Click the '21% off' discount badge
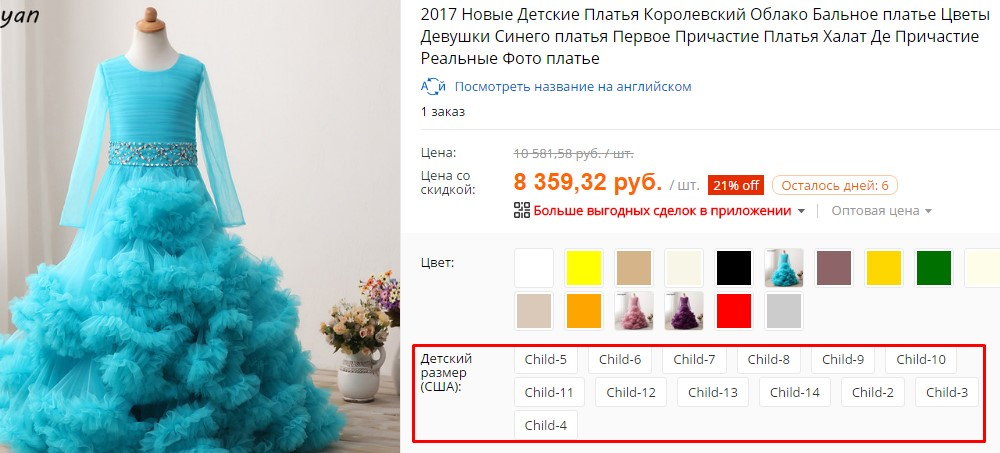Viewport: 1000px width, 453px height. click(735, 185)
